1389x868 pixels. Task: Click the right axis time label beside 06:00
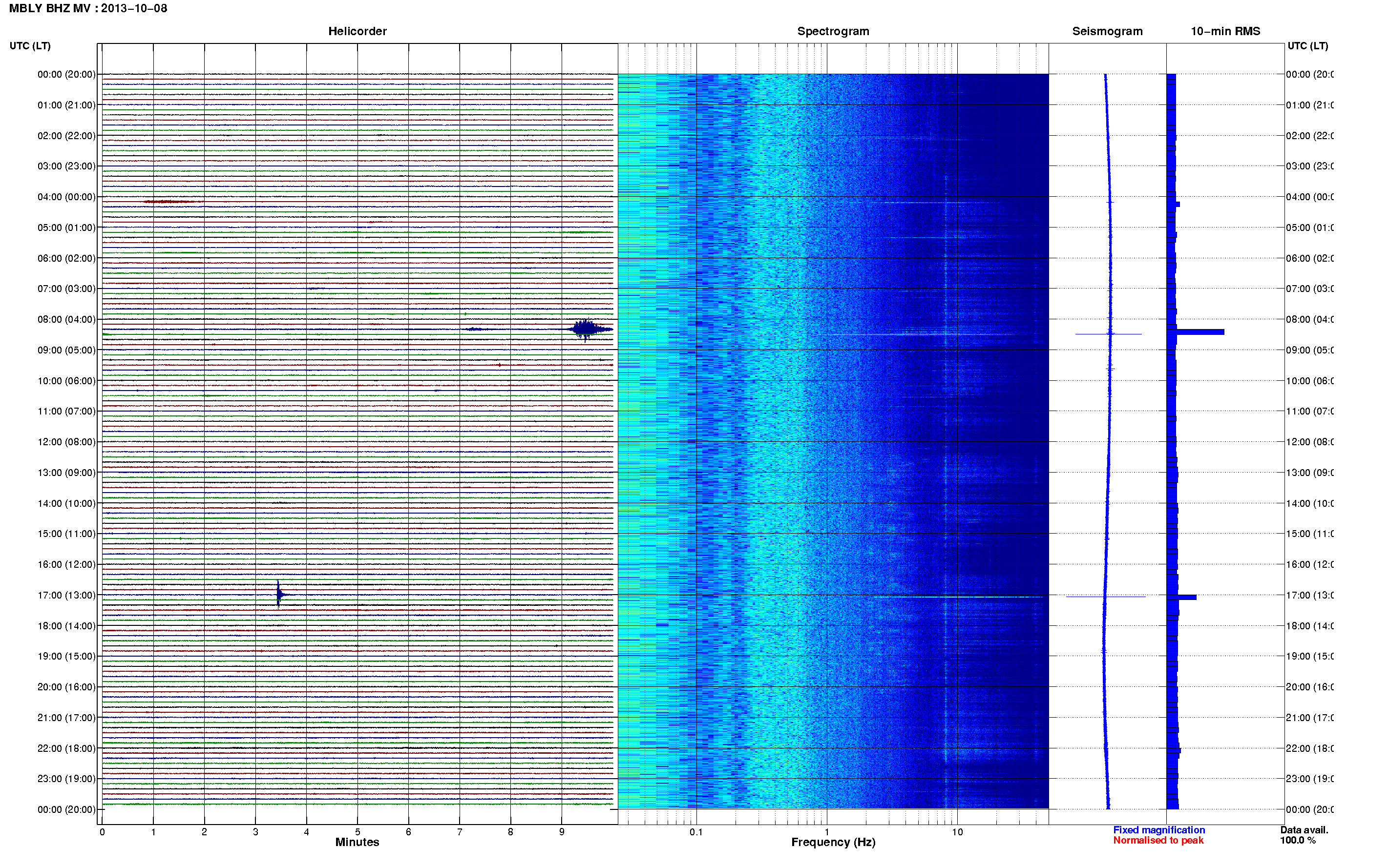point(1310,258)
